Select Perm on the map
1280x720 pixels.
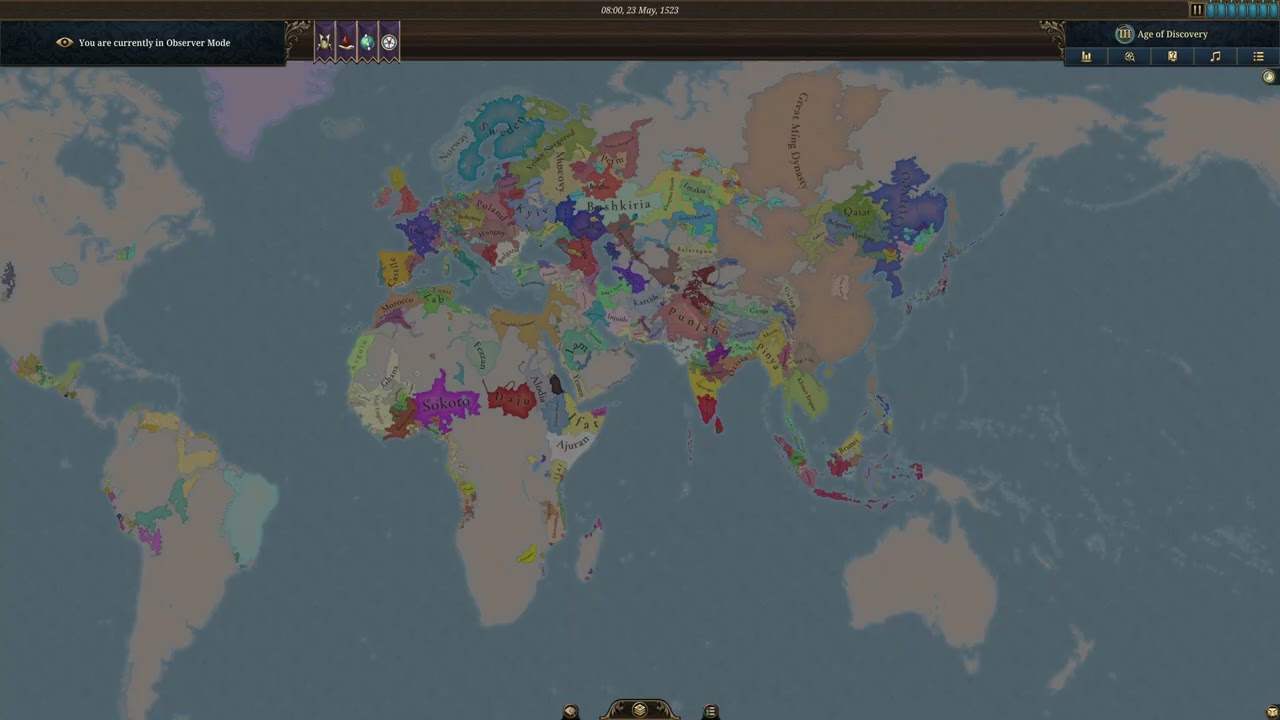tap(612, 160)
